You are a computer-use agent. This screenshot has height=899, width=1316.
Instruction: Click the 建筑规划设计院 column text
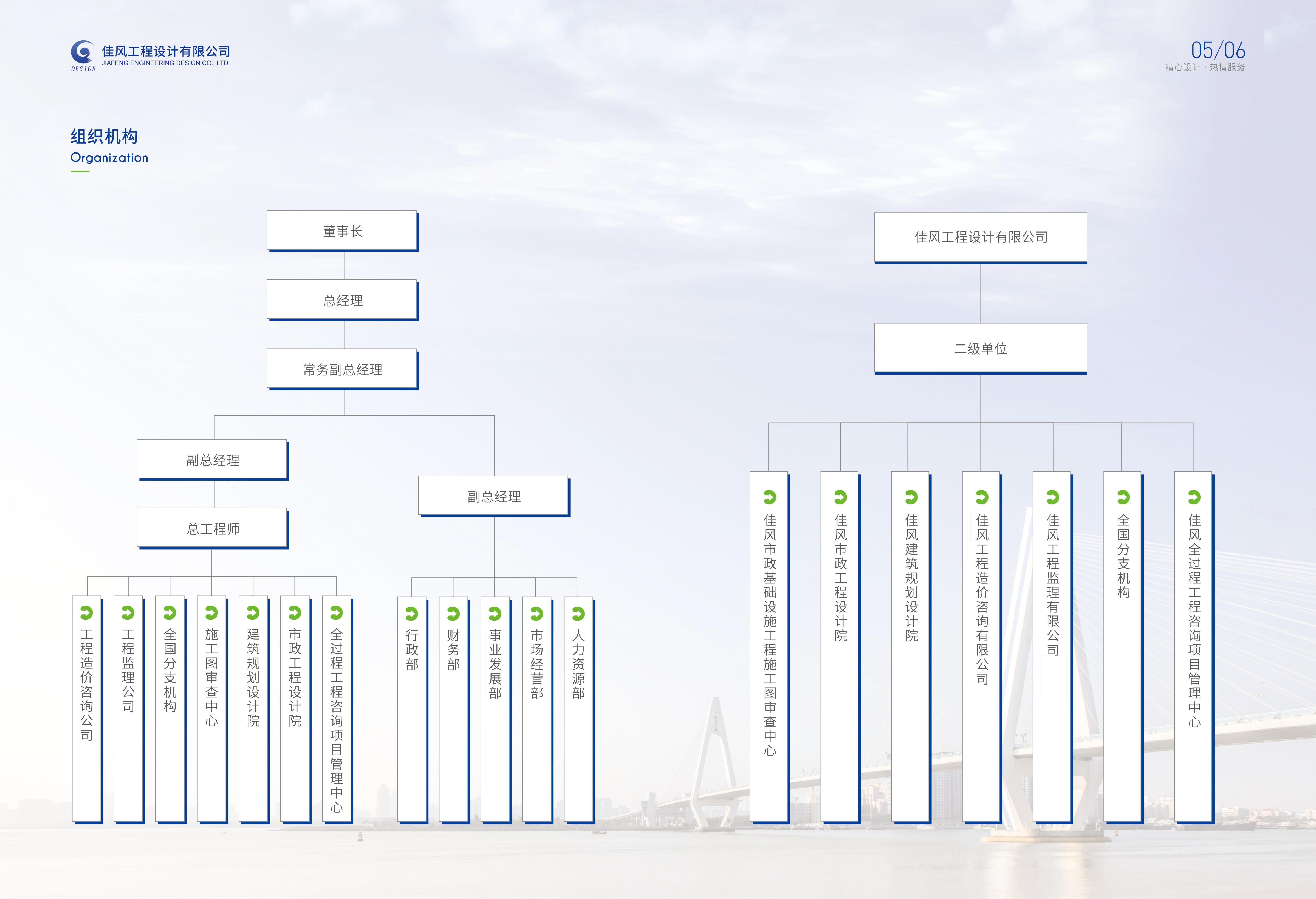coord(253,677)
